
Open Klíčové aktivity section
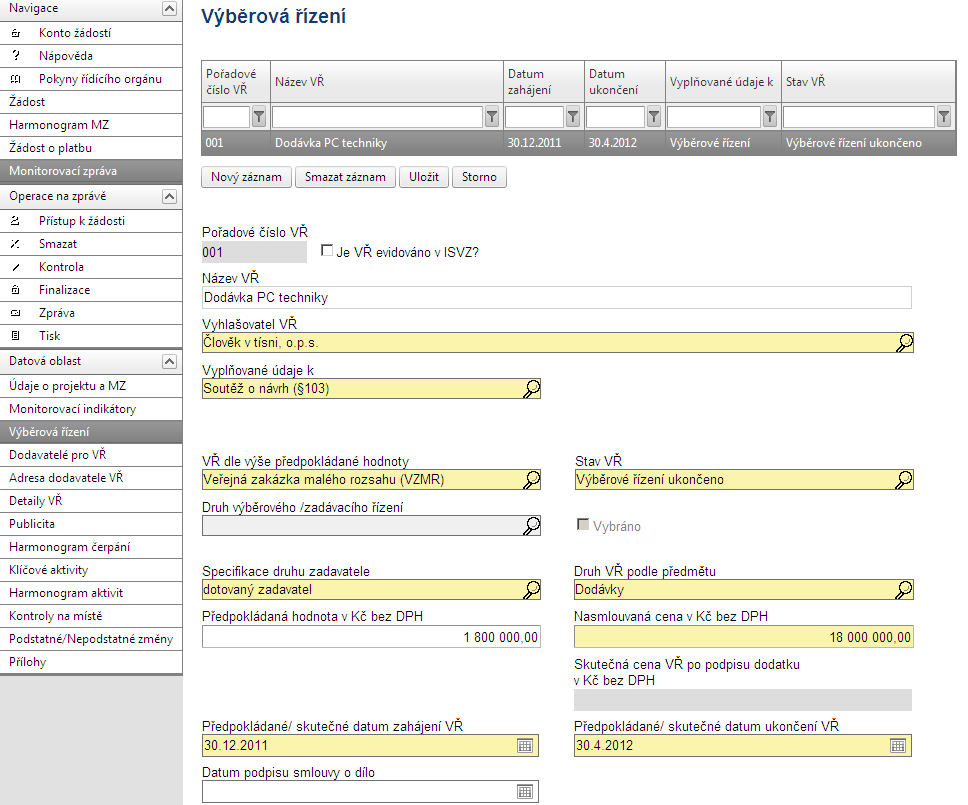point(91,570)
